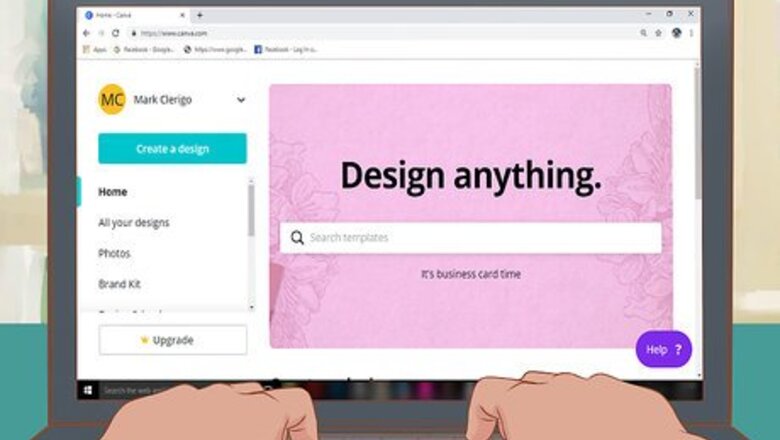This screenshot has width=780, height=440.
Task: Open All your designs
Action: [134, 223]
